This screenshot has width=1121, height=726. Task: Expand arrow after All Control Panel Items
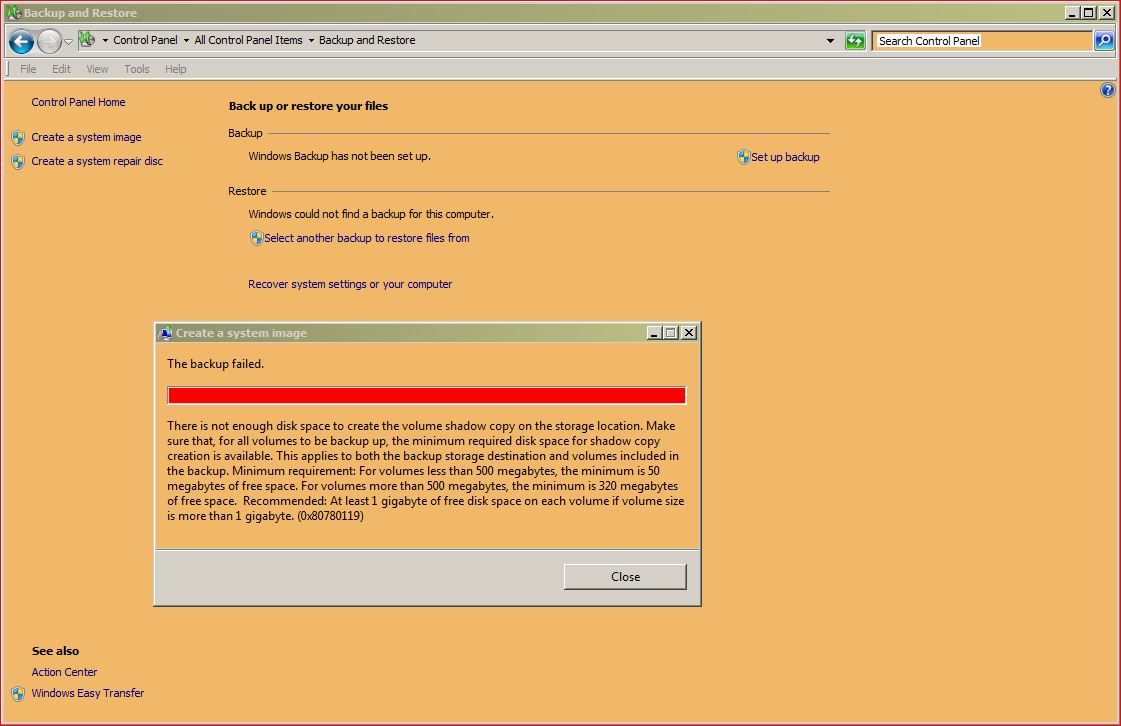311,41
